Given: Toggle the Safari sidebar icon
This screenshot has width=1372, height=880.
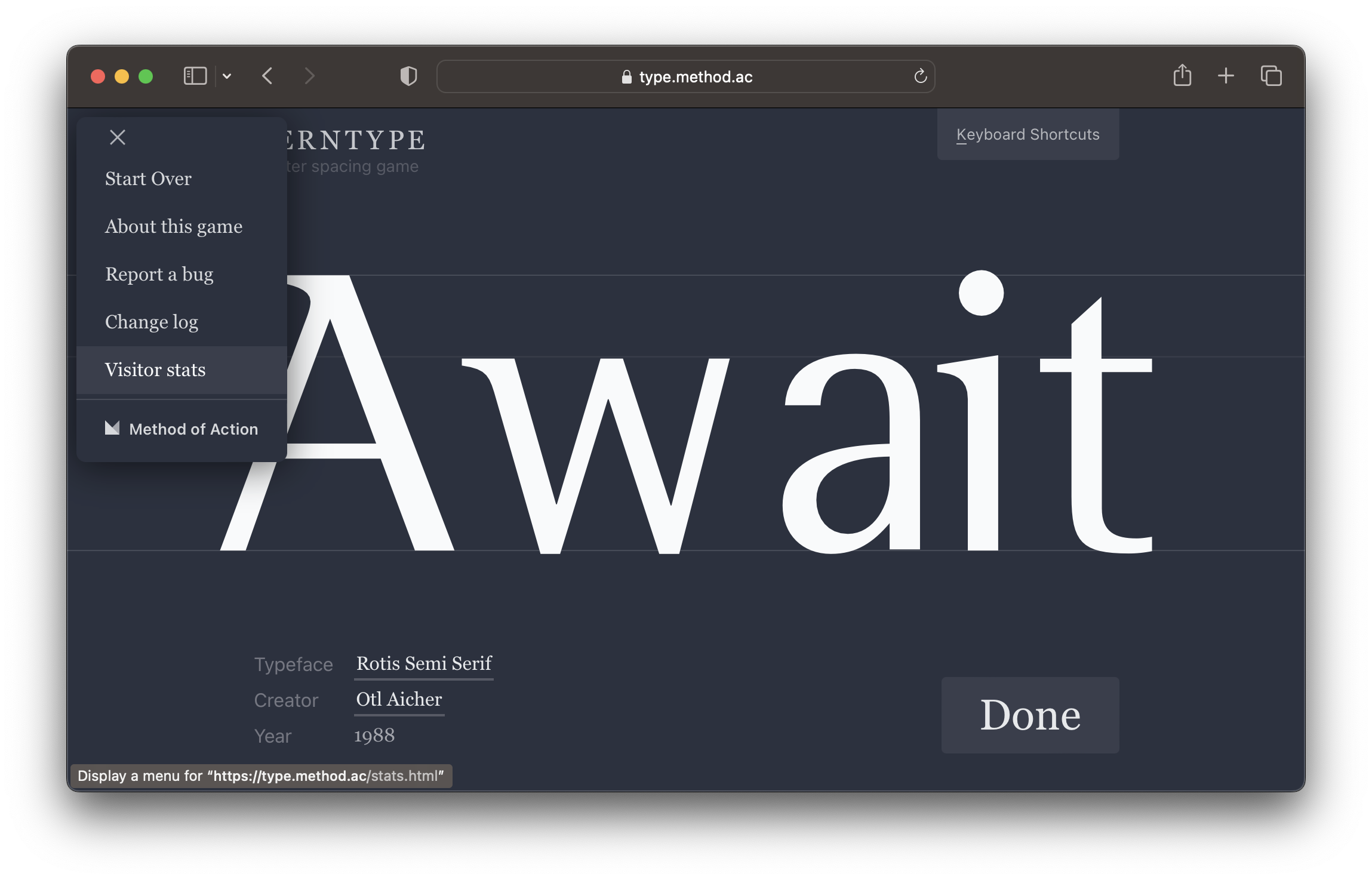Looking at the screenshot, I should (195, 76).
